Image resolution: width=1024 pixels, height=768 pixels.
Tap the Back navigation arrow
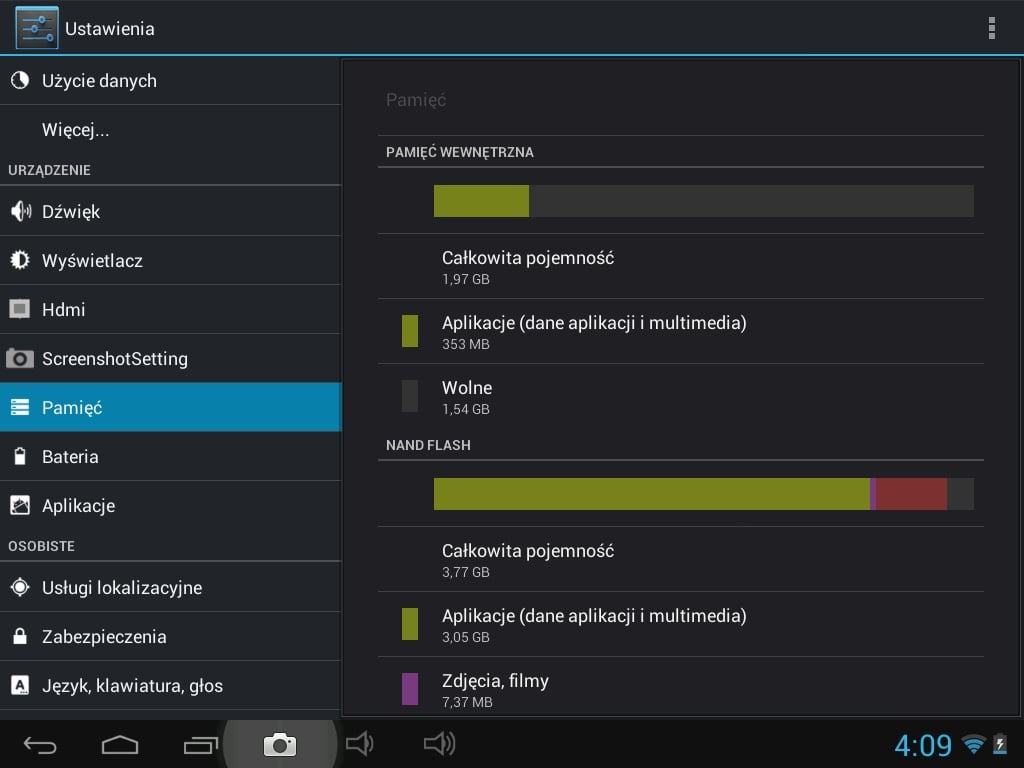[x=40, y=744]
